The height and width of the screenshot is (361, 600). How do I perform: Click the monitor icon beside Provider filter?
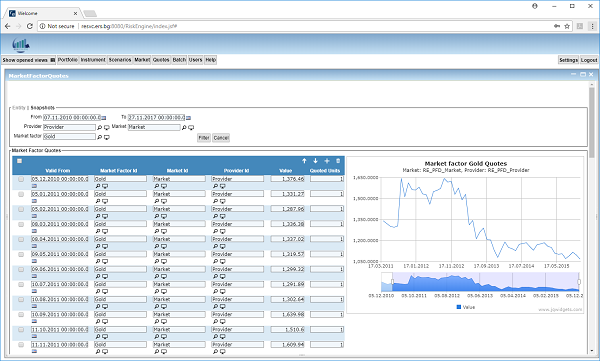107,127
